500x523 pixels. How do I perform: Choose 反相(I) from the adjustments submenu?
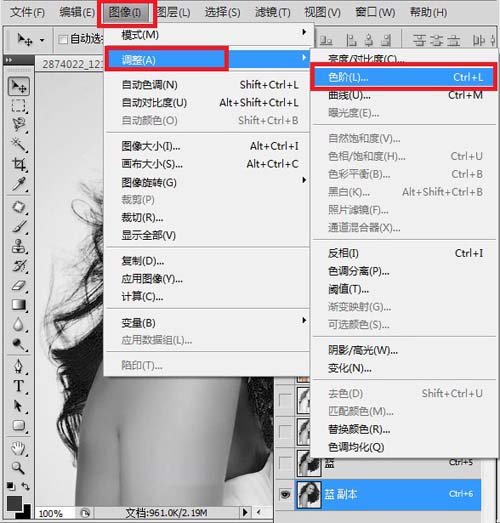pyautogui.click(x=404, y=253)
